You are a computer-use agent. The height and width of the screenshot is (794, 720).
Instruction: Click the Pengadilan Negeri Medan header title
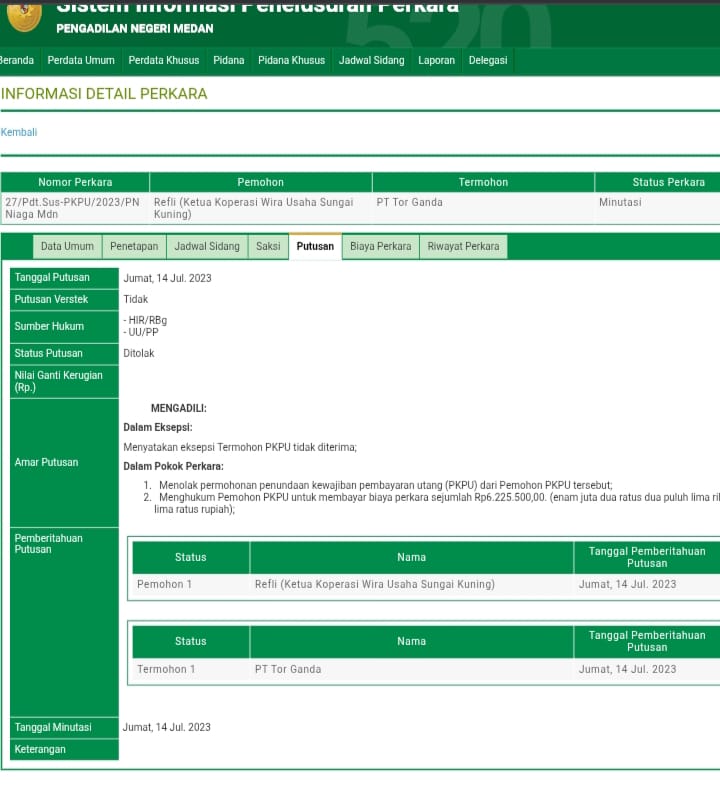134,28
